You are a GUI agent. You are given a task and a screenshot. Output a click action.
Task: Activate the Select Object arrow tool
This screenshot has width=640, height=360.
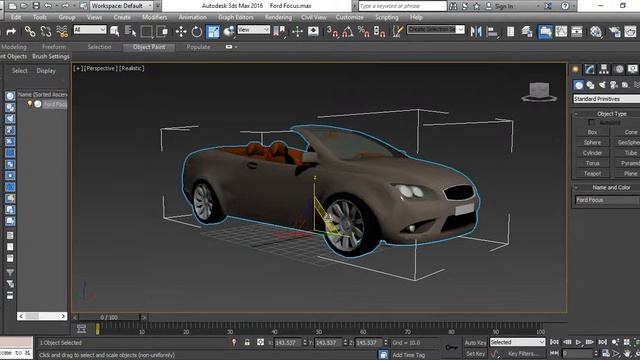(115, 31)
